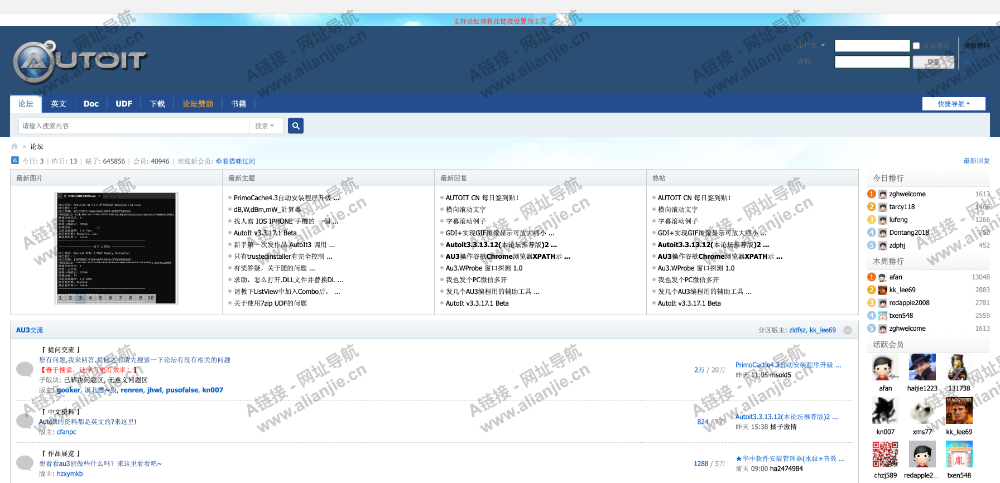
Task: Open kk_lee69's avatar in active members
Action: click(959, 410)
